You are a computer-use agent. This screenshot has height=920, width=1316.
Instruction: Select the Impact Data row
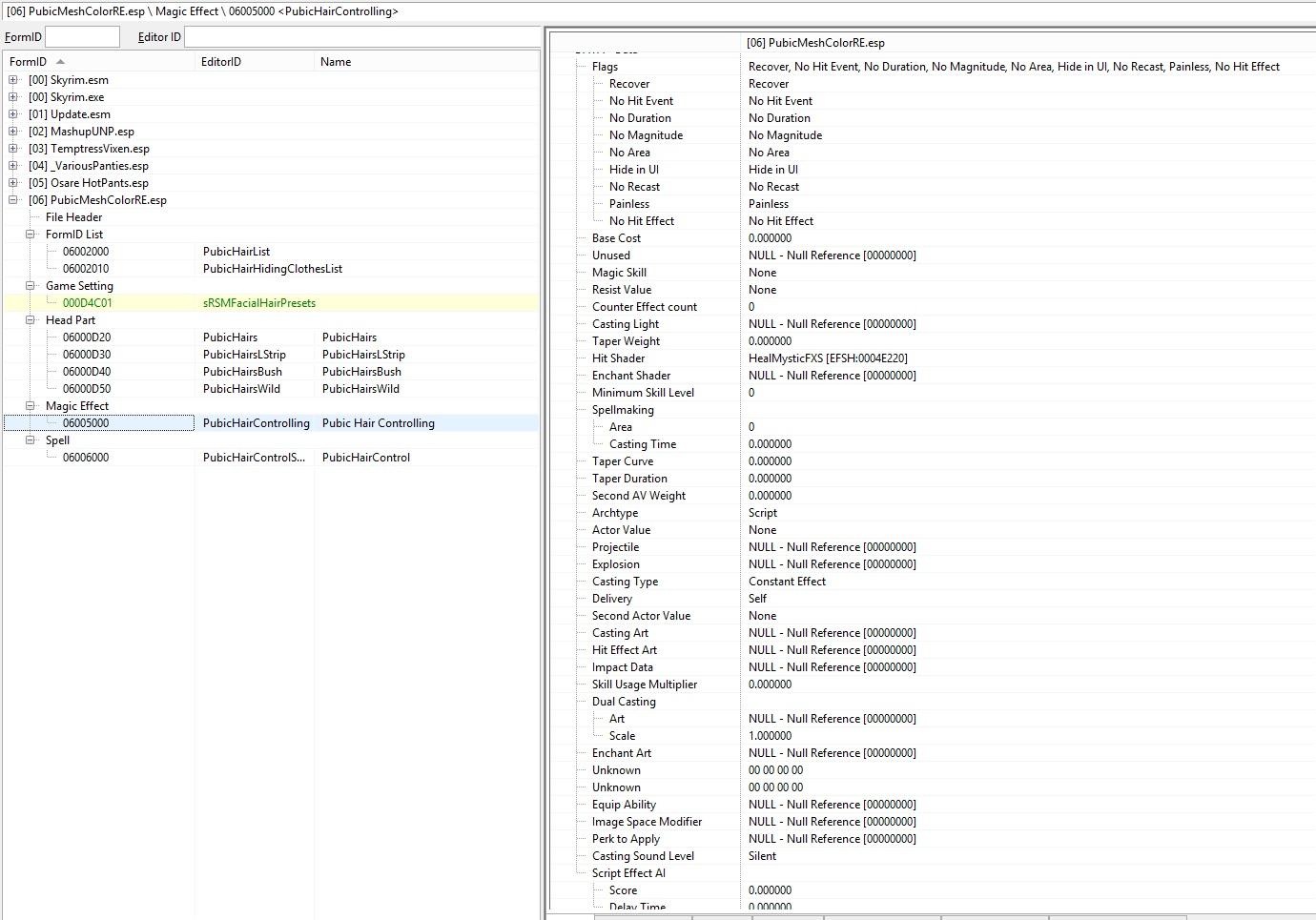933,667
